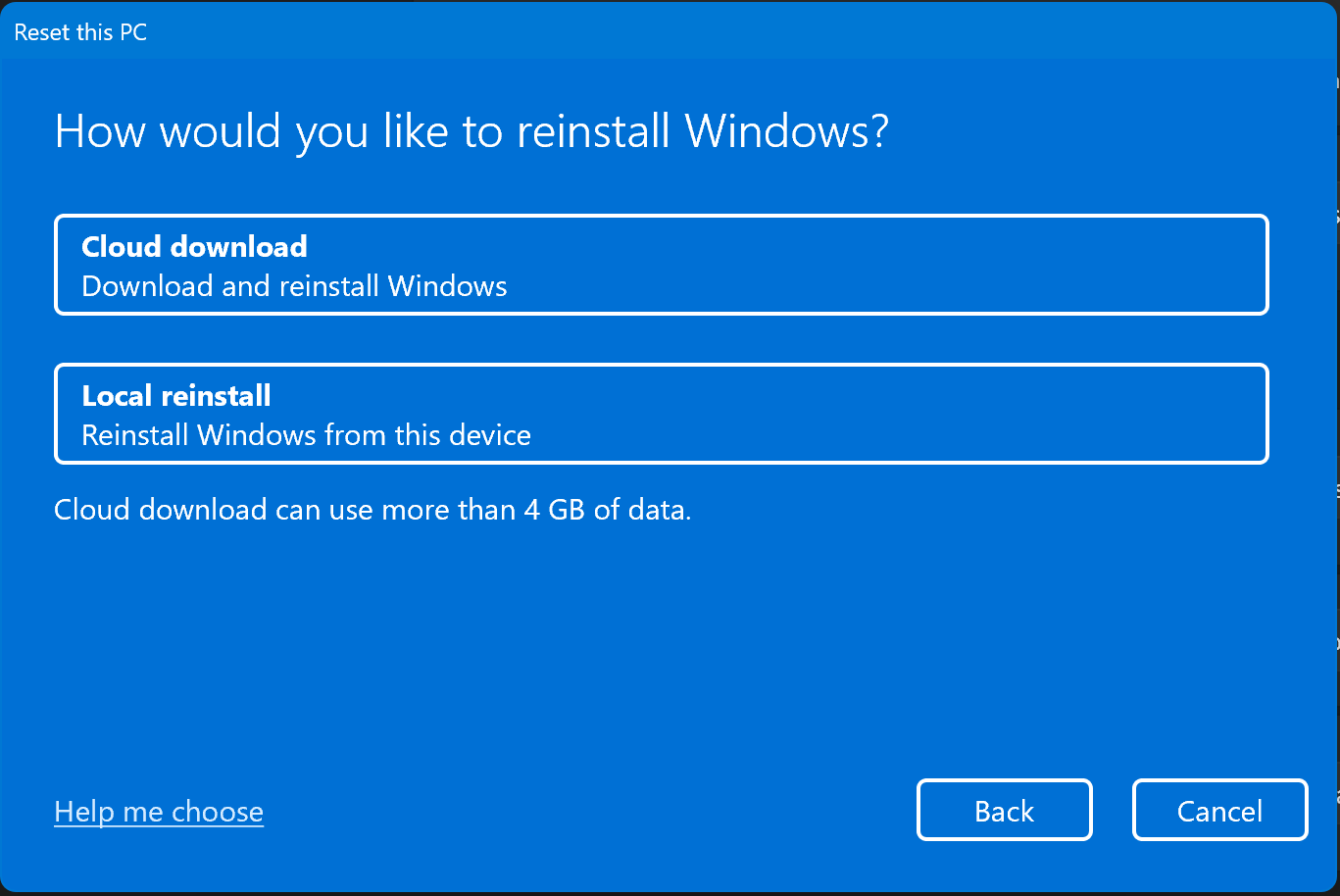Image resolution: width=1340 pixels, height=896 pixels.
Task: Click the 4 GB data usage note
Action: 372,510
